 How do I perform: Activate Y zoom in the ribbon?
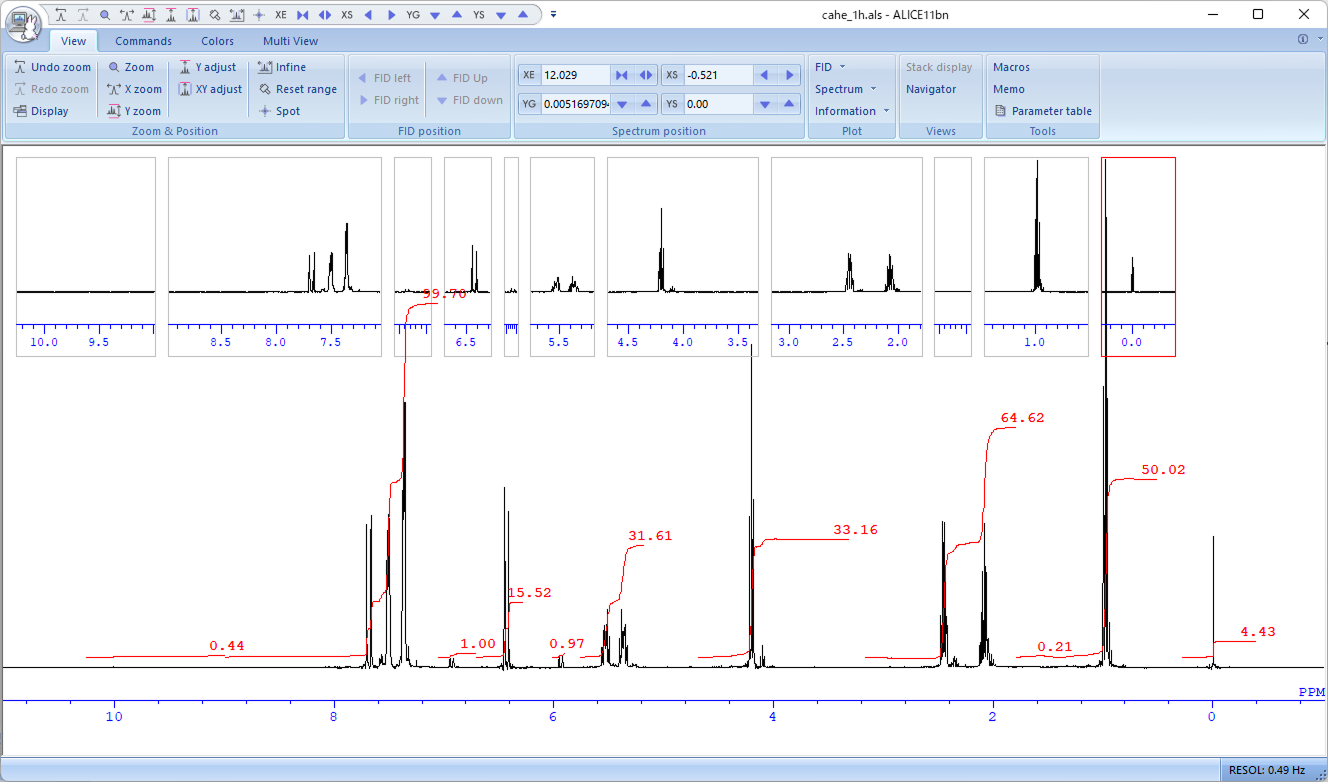[134, 111]
